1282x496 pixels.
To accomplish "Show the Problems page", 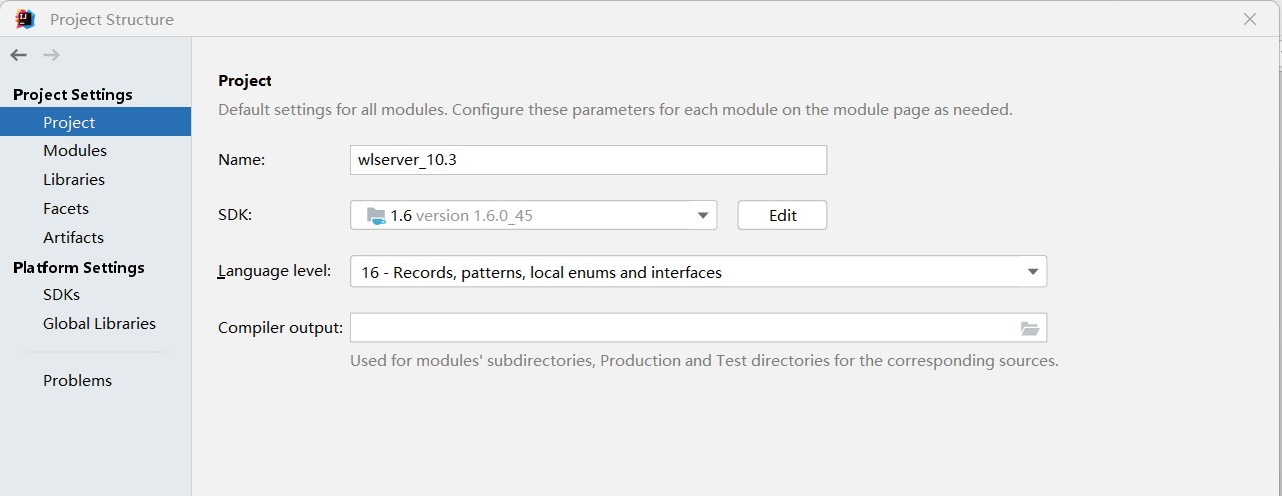I will tap(77, 380).
